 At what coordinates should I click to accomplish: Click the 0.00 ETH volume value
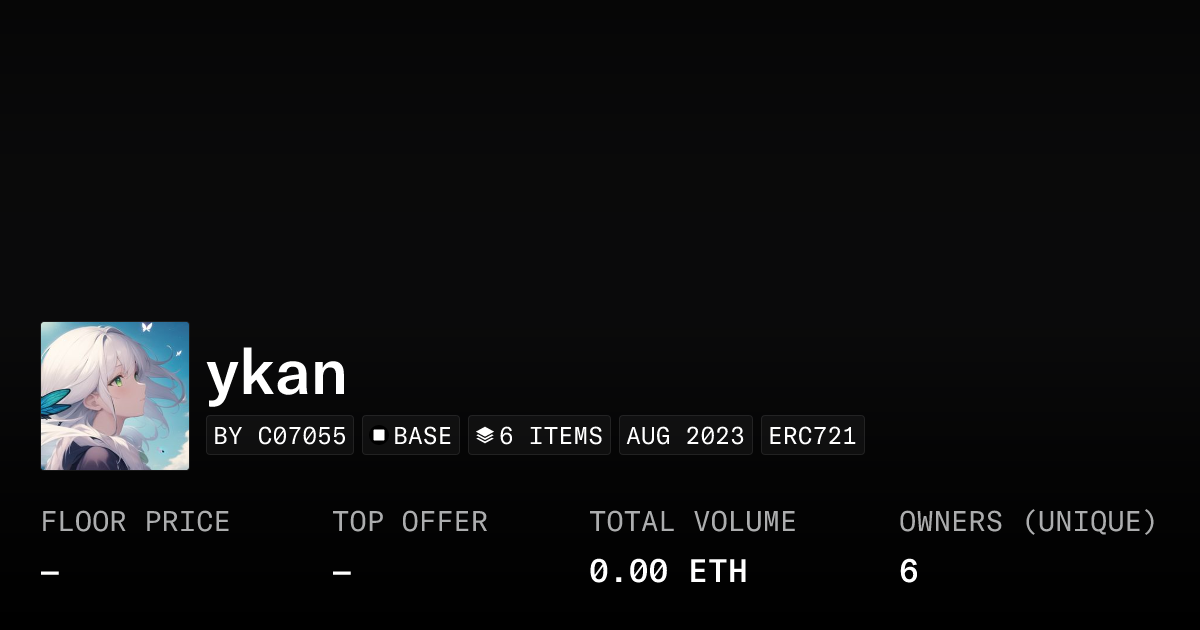tap(667, 572)
